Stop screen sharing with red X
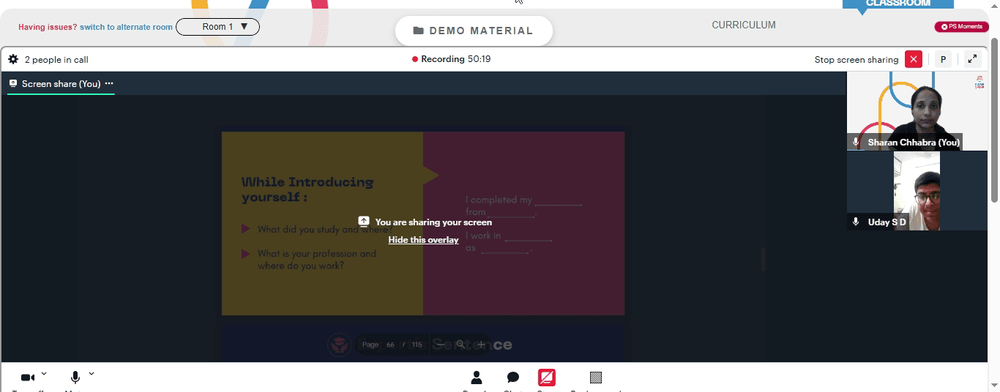 pyautogui.click(x=913, y=59)
